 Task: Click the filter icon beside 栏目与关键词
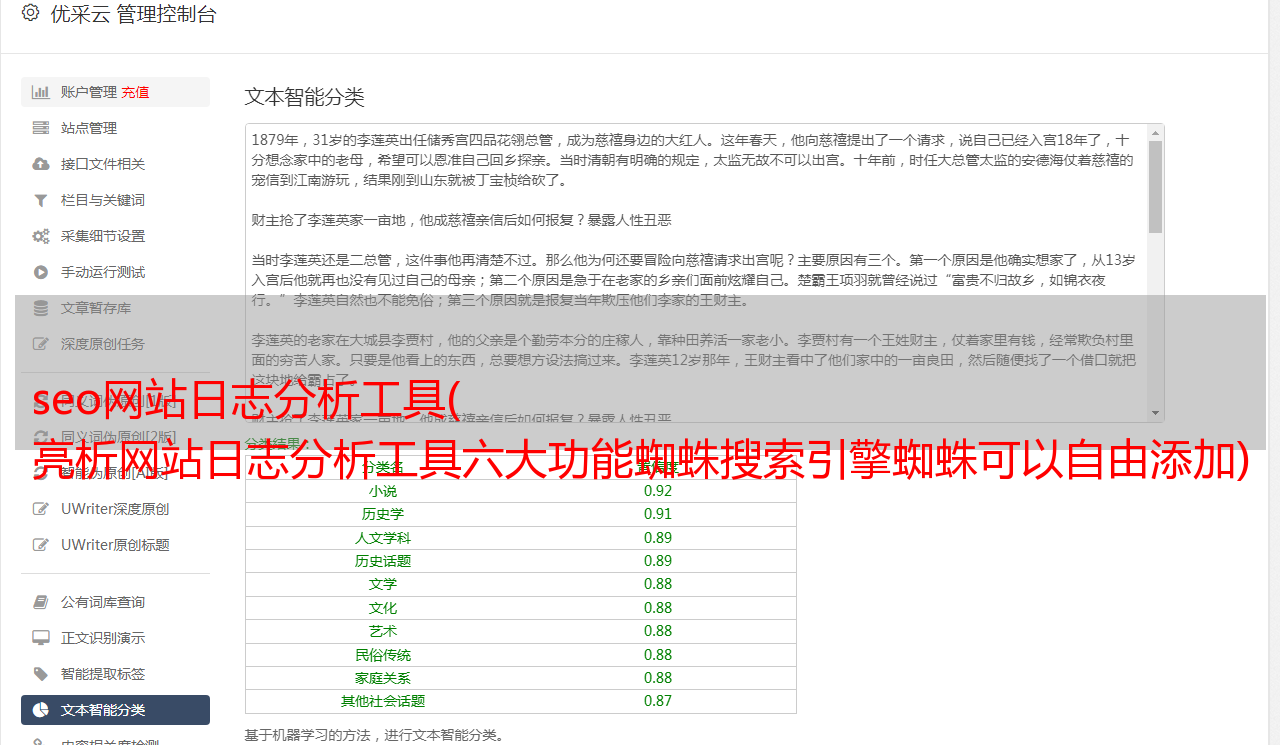tap(41, 200)
